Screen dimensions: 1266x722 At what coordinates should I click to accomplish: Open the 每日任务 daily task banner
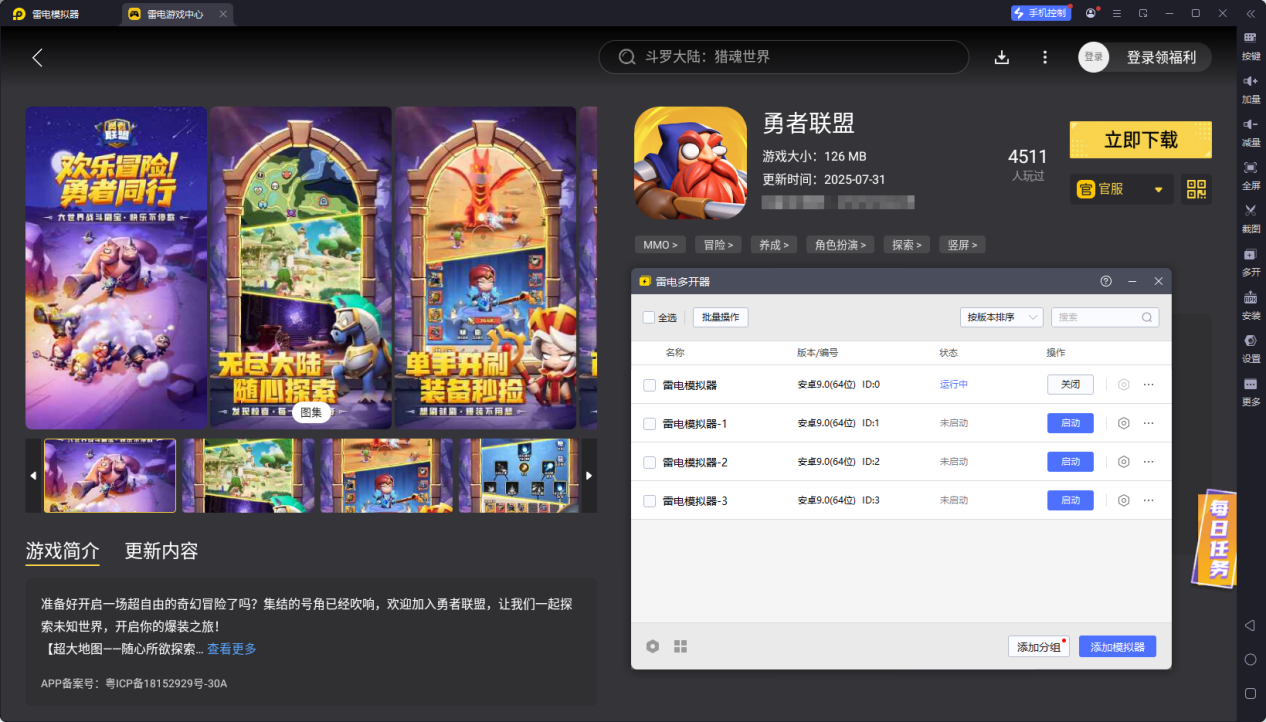coord(1216,537)
